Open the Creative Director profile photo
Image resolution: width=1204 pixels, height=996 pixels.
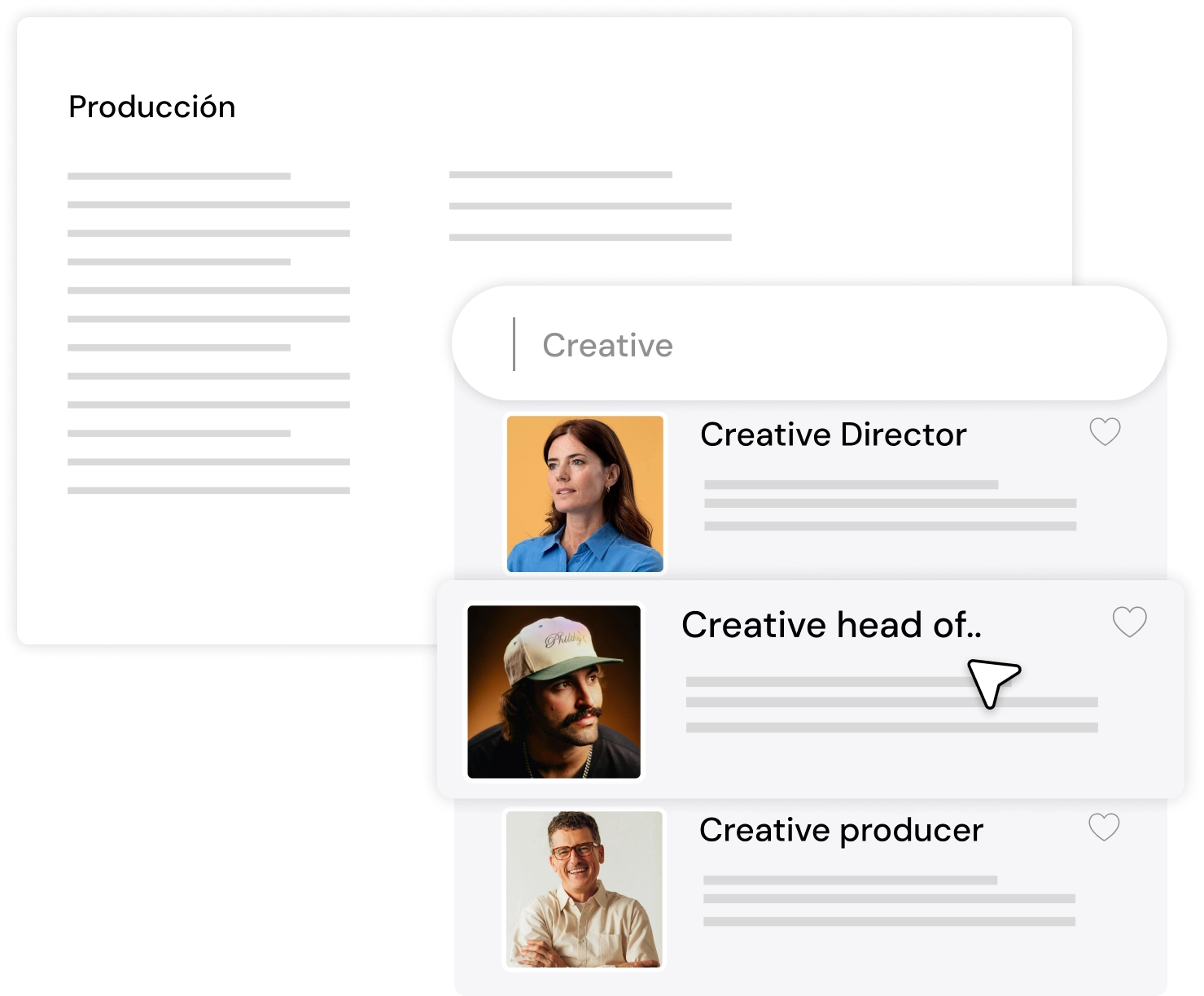(x=585, y=494)
